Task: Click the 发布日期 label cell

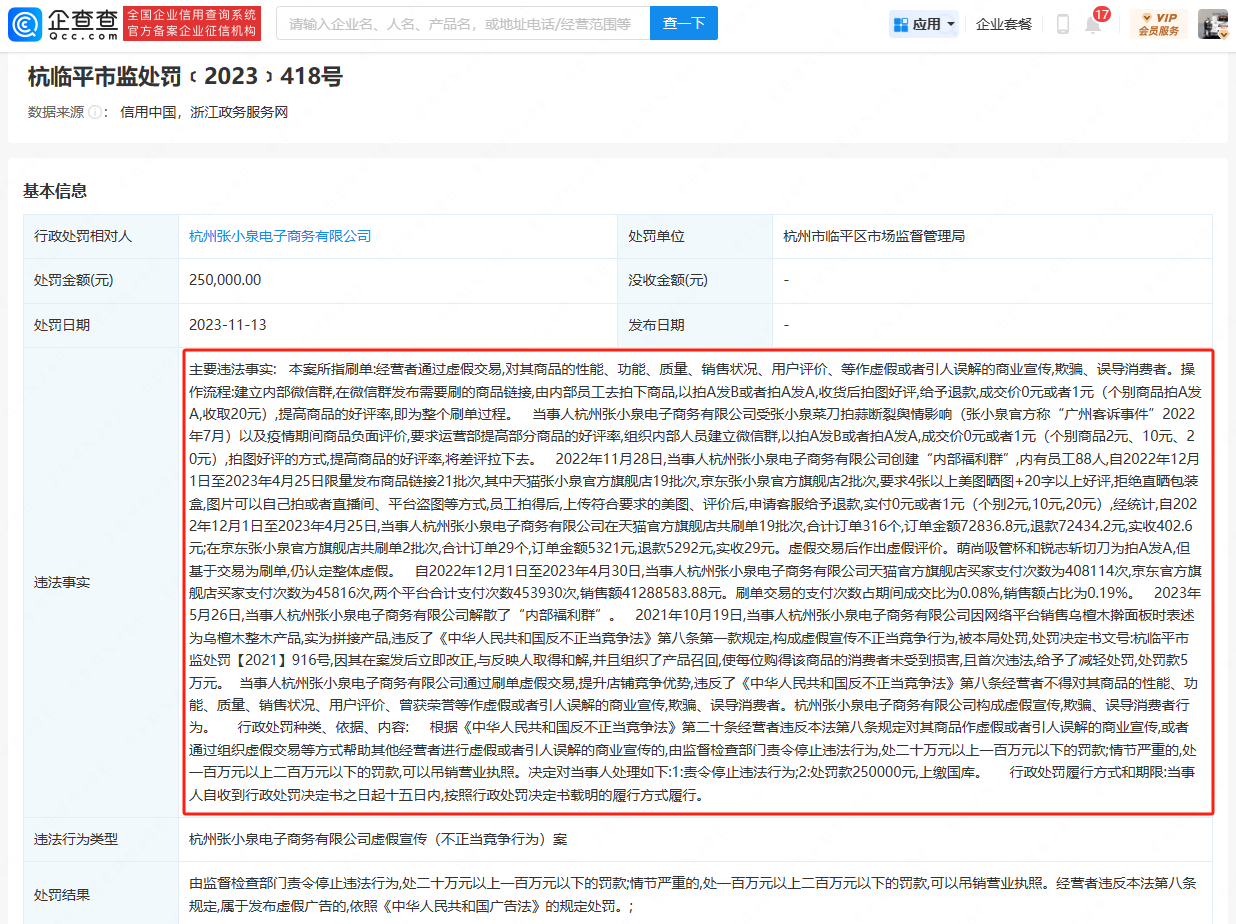Action: click(694, 325)
